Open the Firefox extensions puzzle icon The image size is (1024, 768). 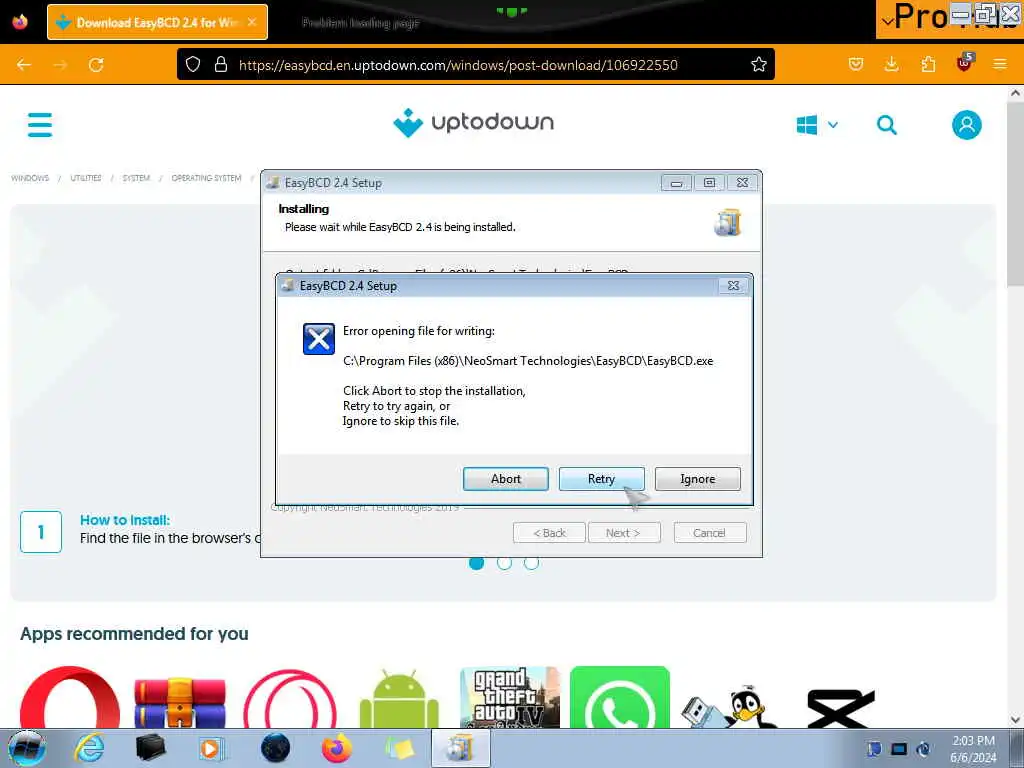[x=928, y=65]
